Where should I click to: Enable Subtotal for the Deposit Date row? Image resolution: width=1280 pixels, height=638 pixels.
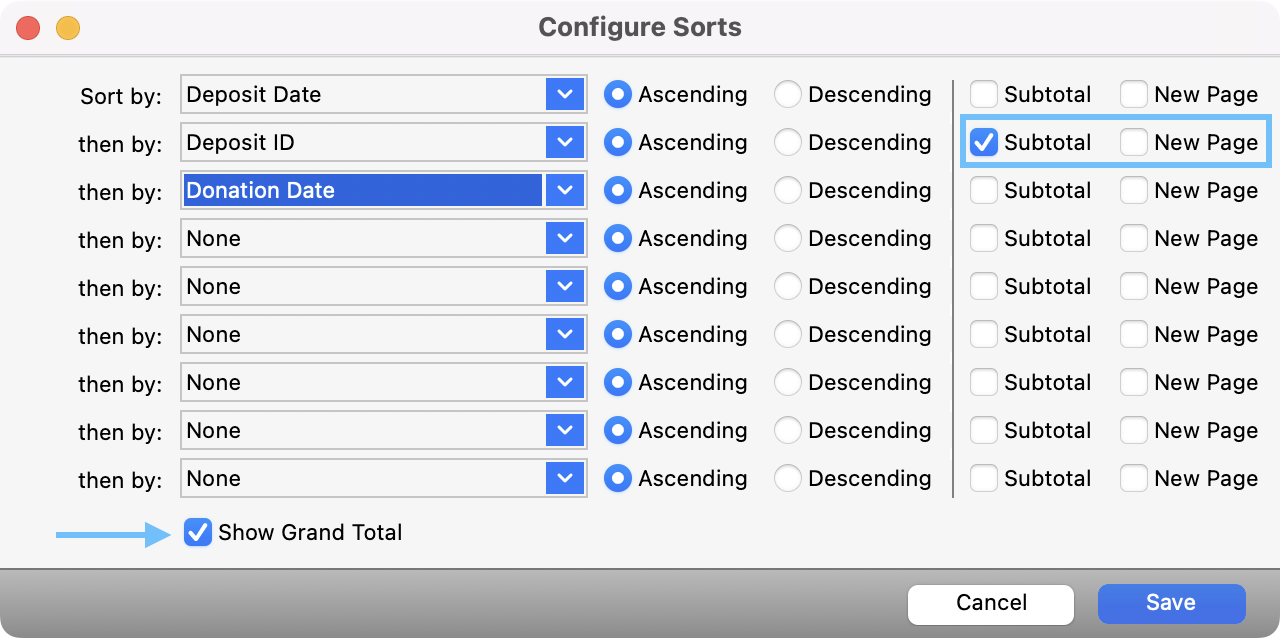[x=984, y=95]
